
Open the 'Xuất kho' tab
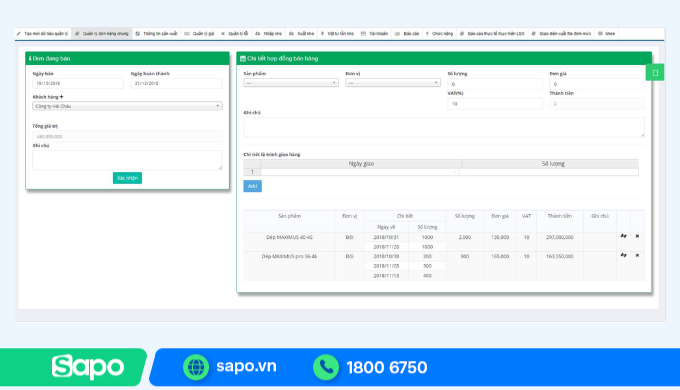302,33
